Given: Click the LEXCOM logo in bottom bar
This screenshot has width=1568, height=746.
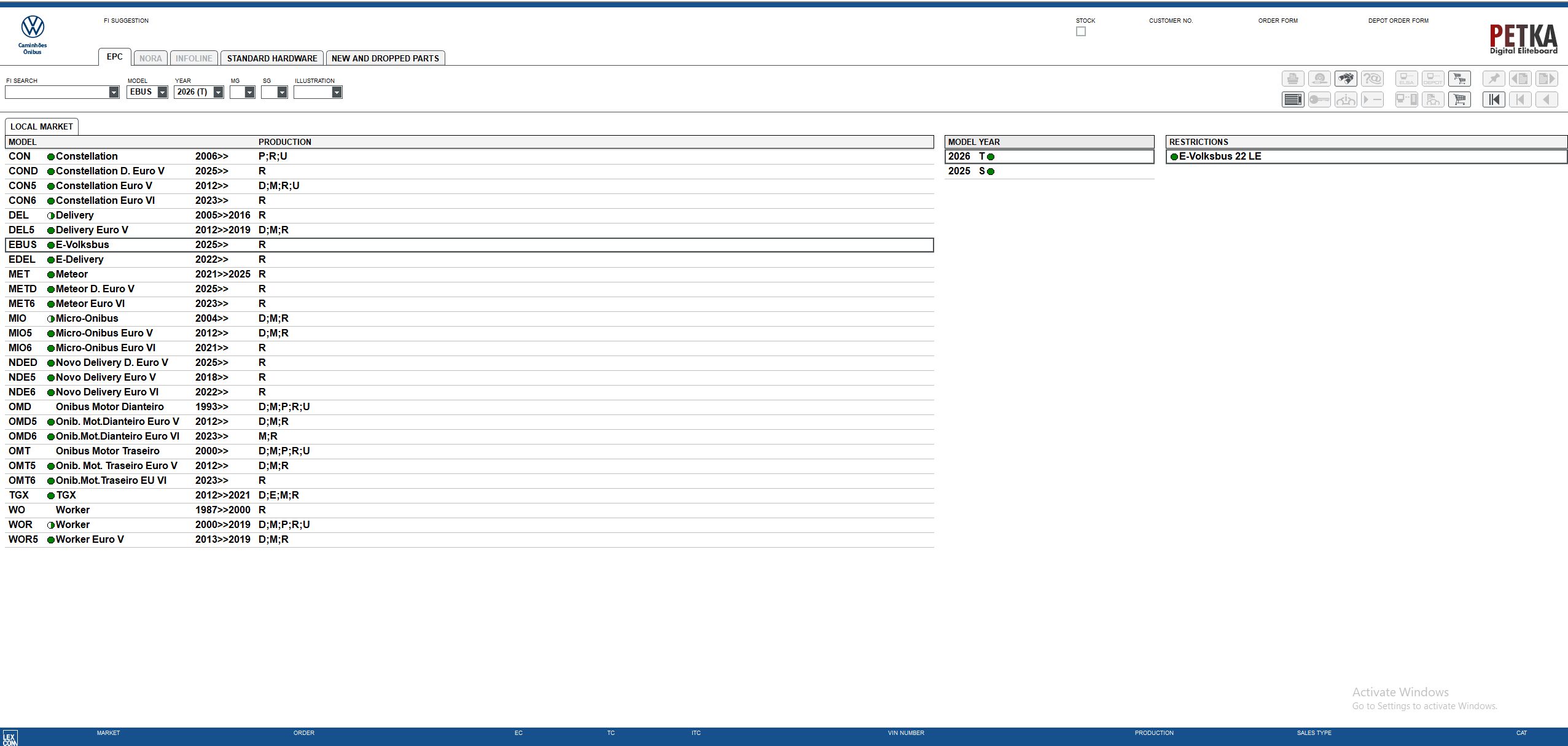Looking at the screenshot, I should [x=10, y=737].
